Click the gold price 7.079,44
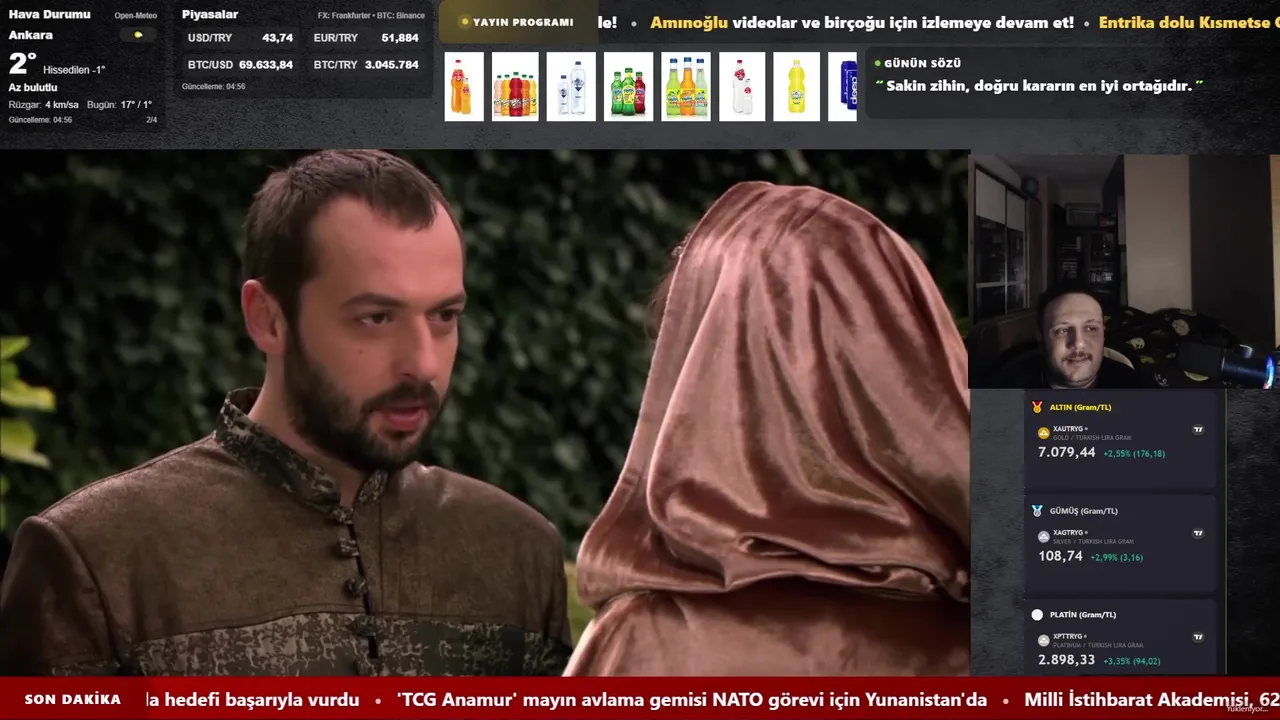 coord(1067,453)
